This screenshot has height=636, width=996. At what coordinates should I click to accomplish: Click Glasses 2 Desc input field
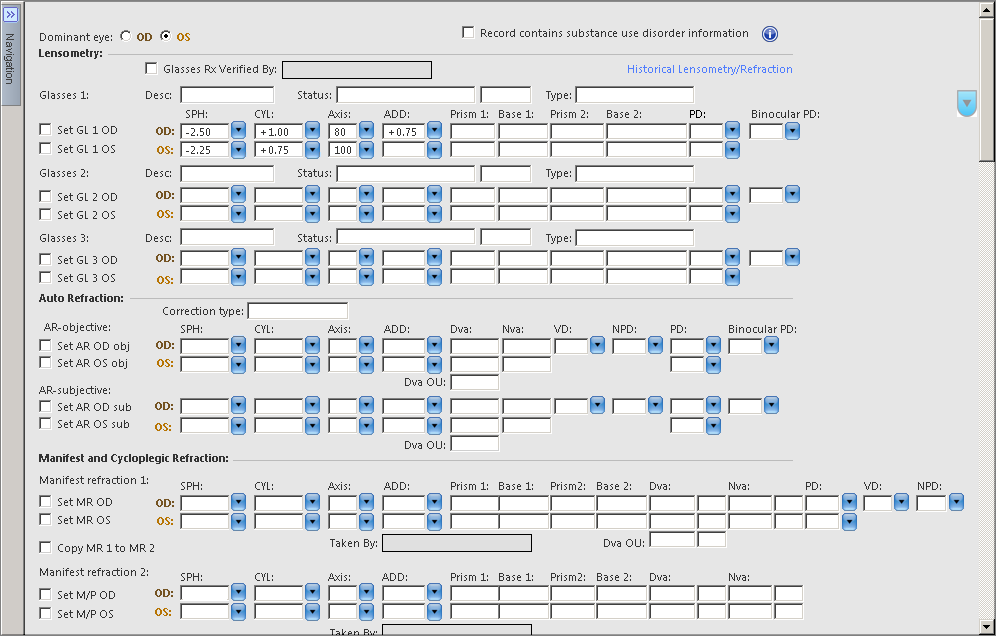point(227,173)
